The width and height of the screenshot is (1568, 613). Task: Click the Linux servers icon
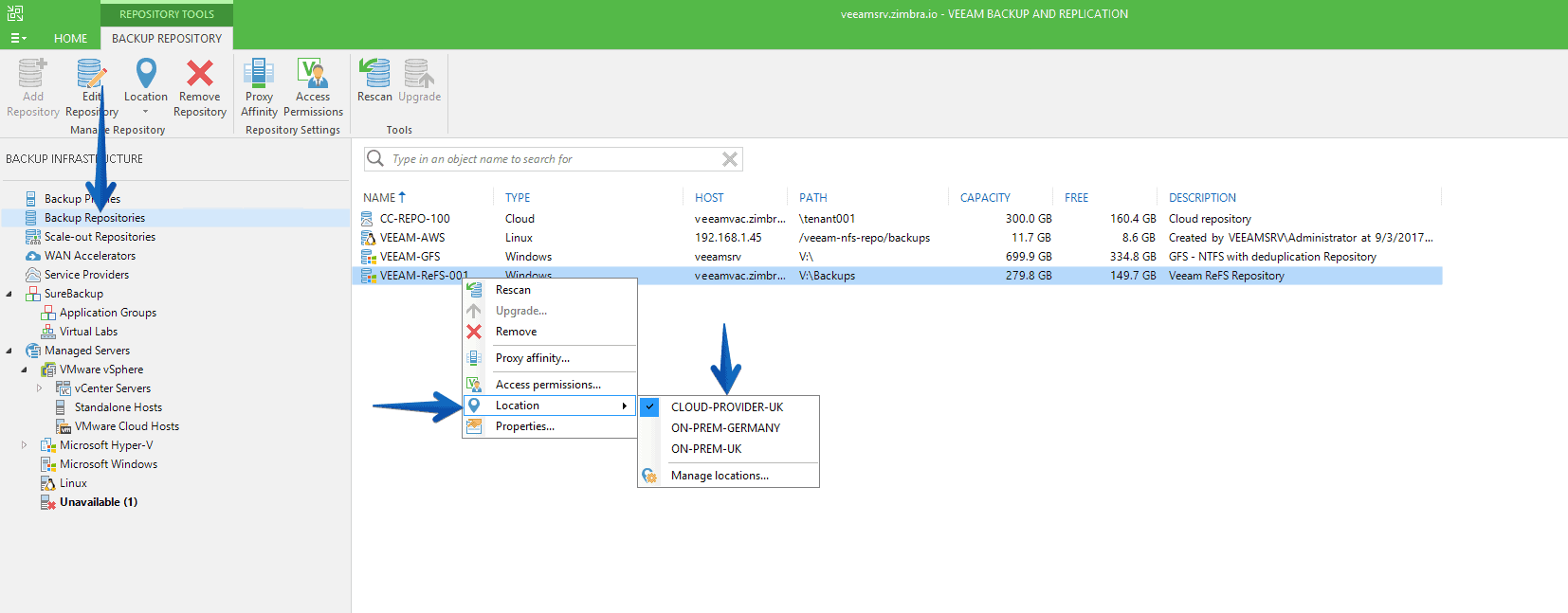pos(48,483)
